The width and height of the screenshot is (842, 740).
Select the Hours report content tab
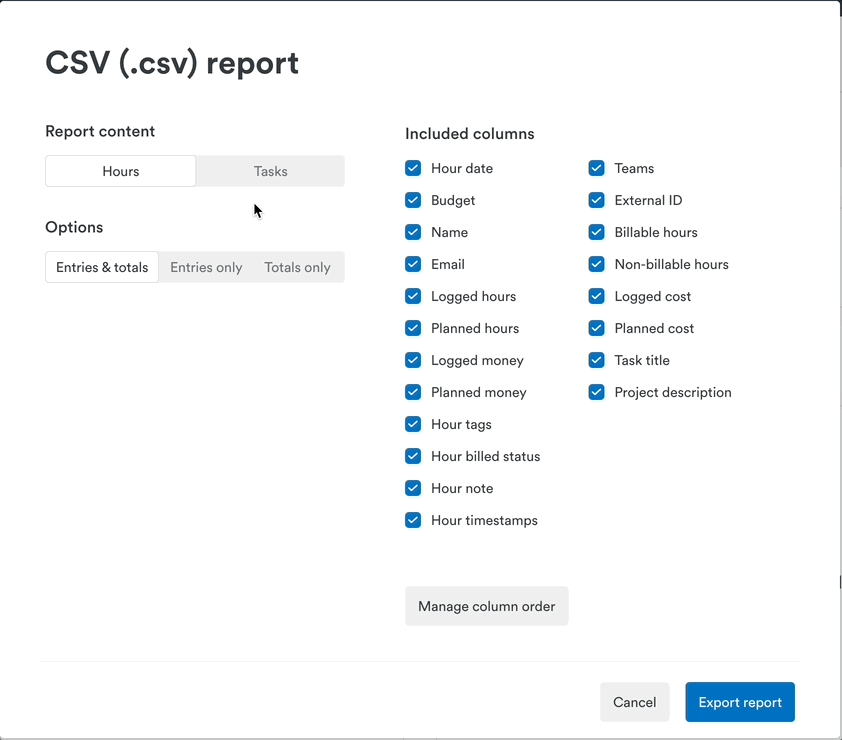point(121,171)
